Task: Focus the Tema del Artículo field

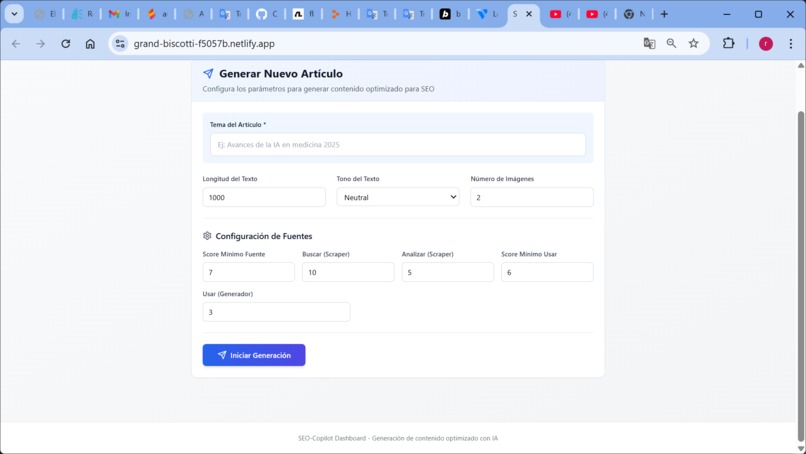Action: [x=398, y=144]
